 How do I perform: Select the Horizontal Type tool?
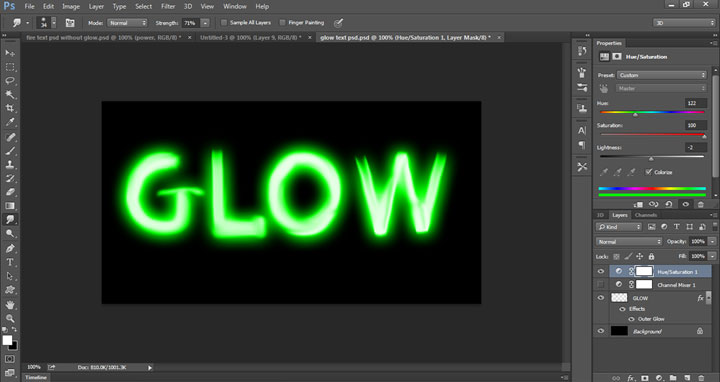[10, 262]
